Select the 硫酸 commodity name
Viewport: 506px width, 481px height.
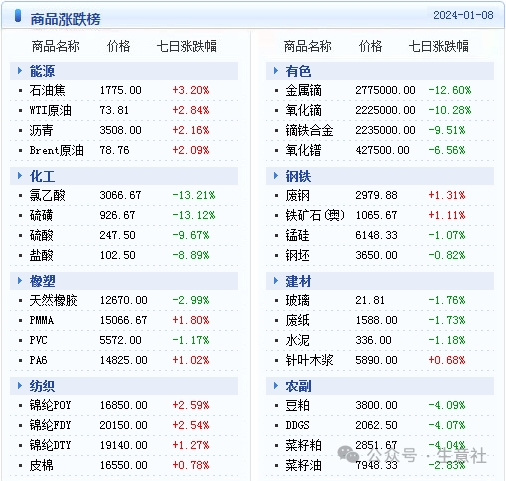click(x=41, y=235)
